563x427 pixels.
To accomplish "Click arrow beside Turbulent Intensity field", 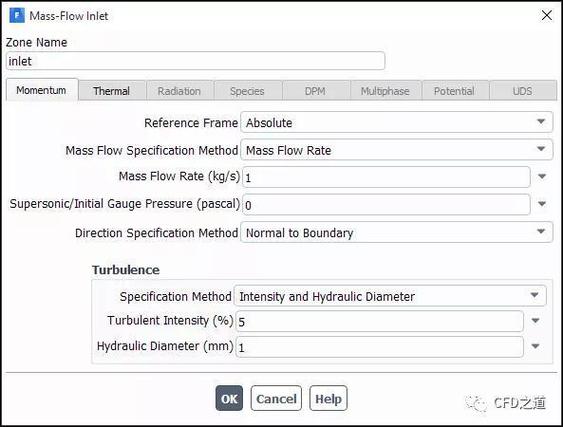I will (535, 321).
